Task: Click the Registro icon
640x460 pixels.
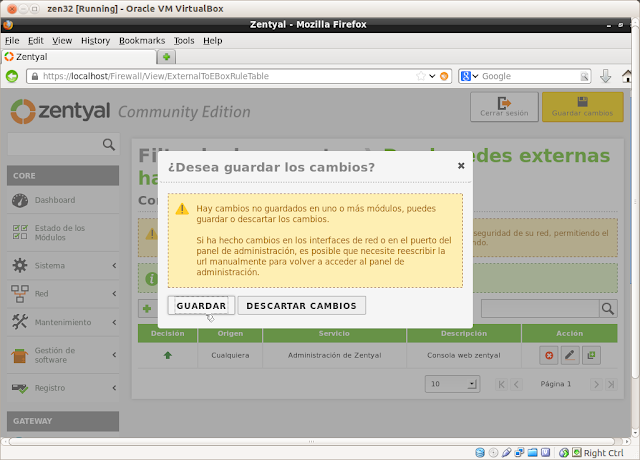Action: pos(20,388)
